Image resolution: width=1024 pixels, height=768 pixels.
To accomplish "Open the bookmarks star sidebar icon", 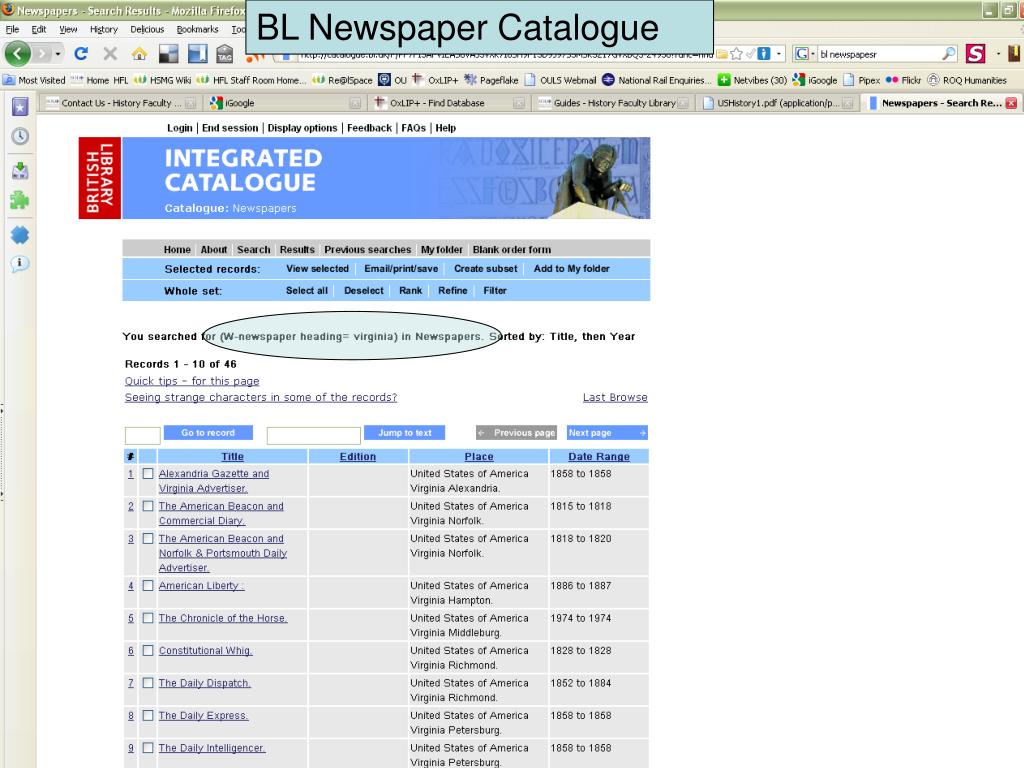I will (20, 107).
